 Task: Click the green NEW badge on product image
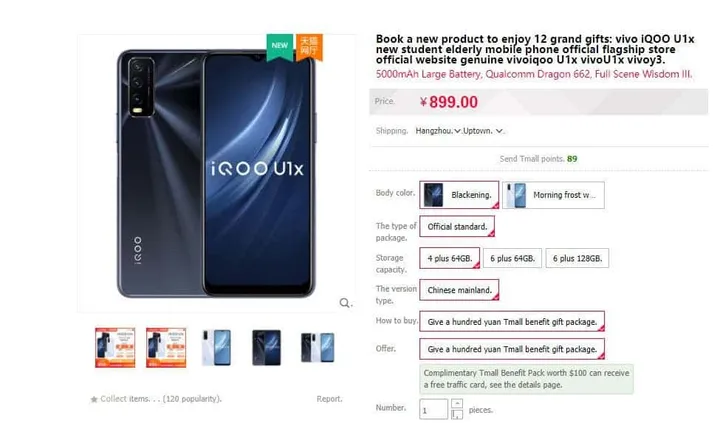point(280,46)
